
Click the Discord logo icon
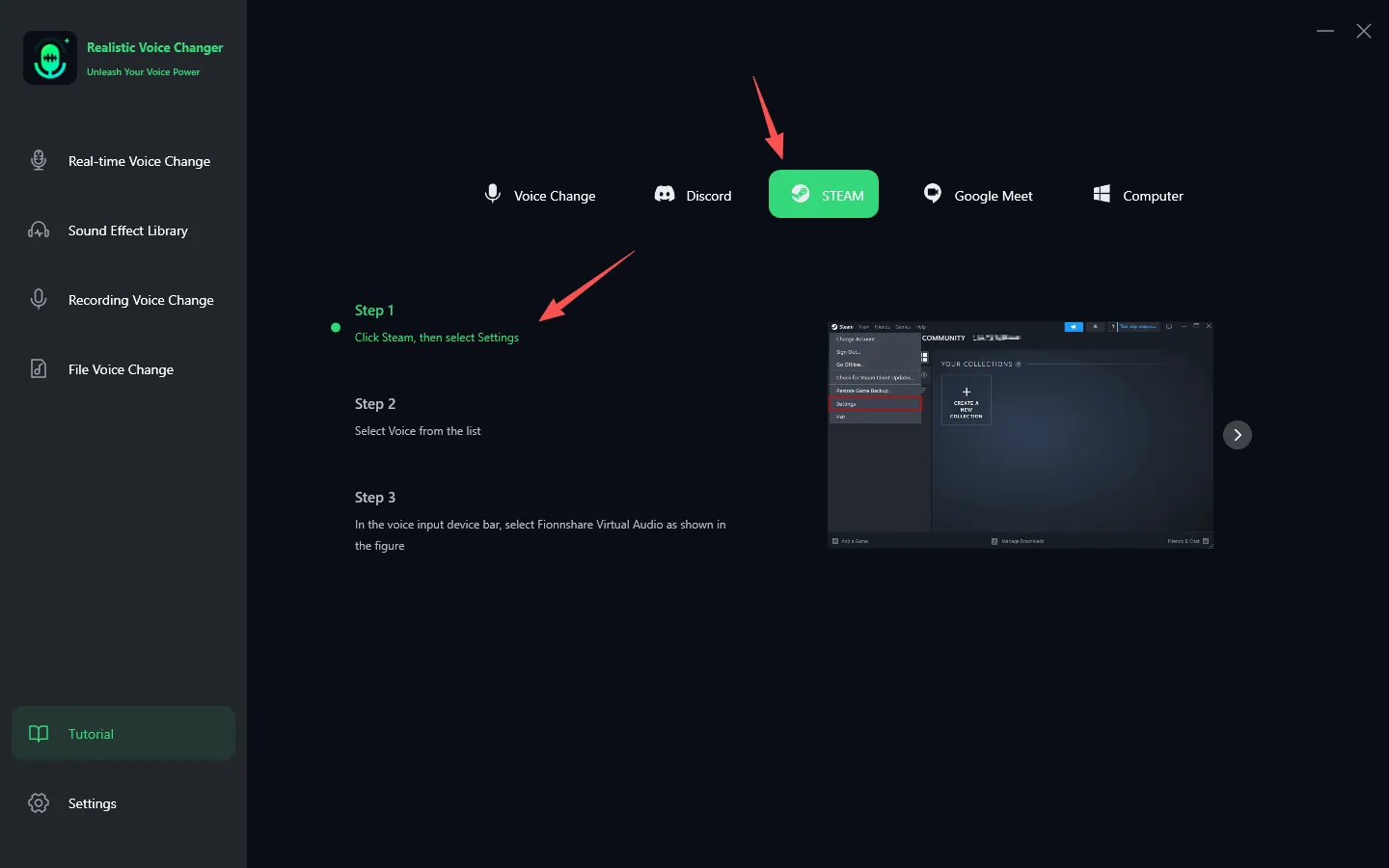[665, 195]
